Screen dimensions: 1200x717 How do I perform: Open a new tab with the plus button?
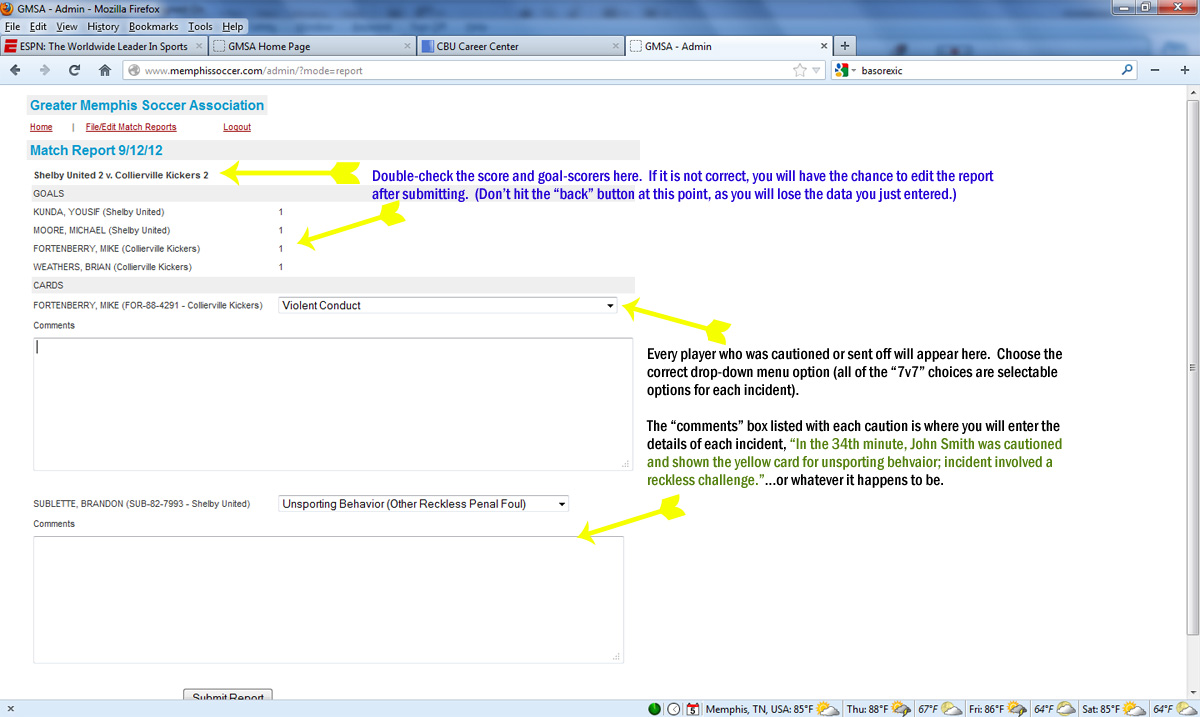coord(845,46)
